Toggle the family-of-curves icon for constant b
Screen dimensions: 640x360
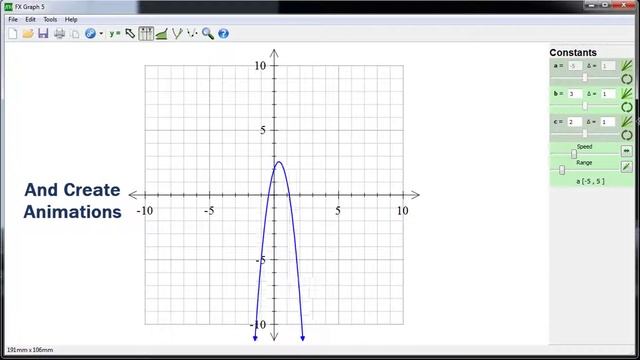coord(627,93)
